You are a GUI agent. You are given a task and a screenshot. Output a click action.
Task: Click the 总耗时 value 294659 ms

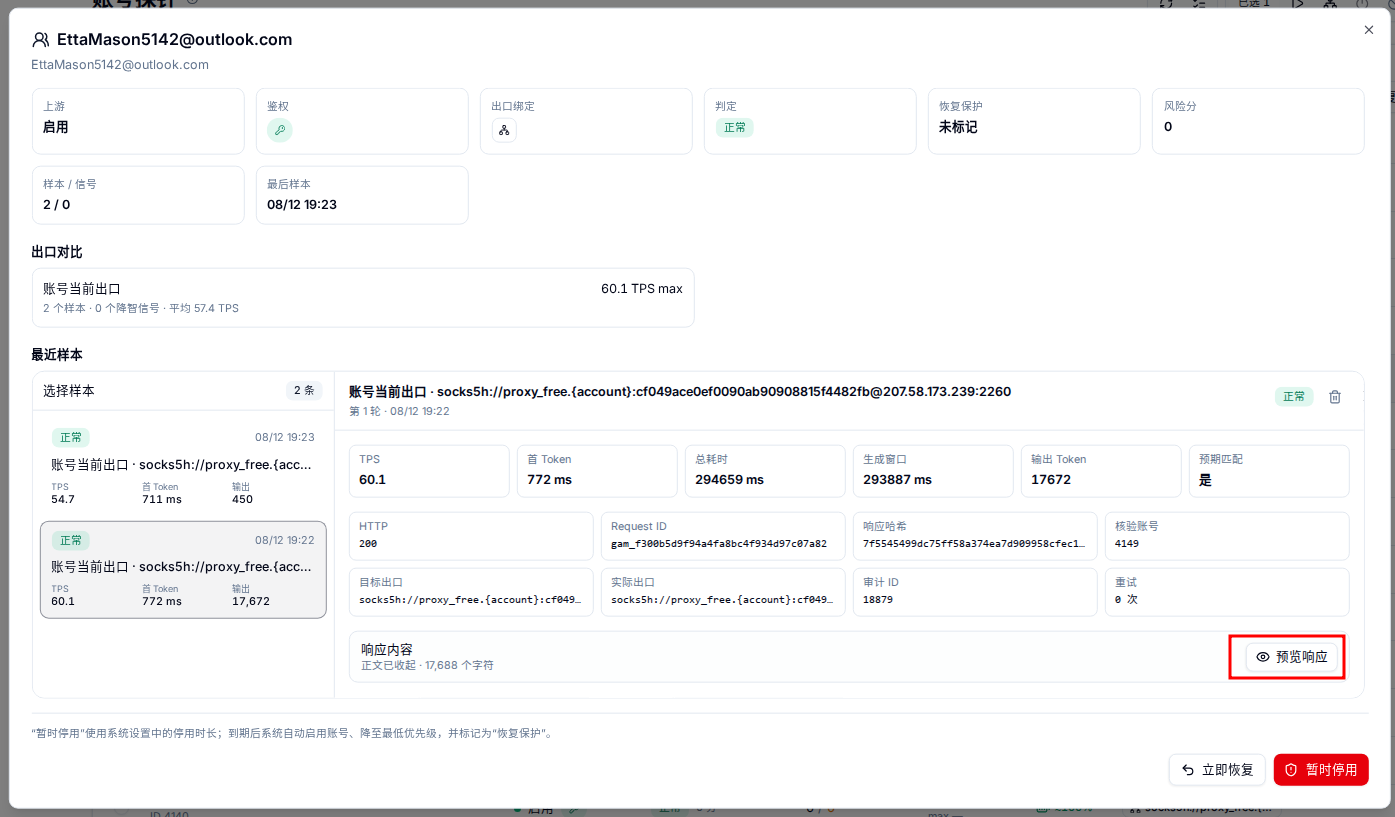pyautogui.click(x=729, y=480)
